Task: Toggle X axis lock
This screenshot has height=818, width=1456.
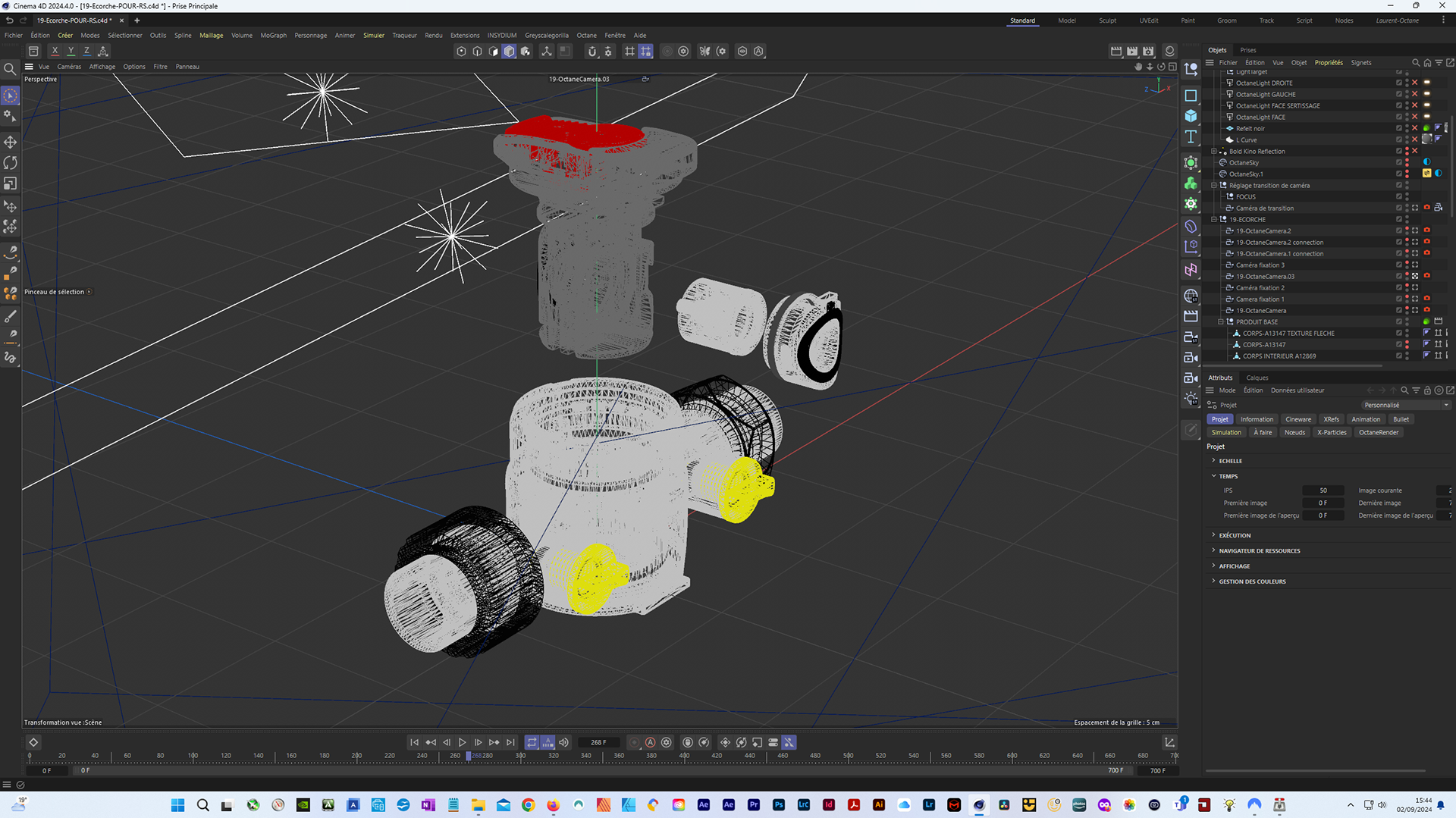Action: click(x=55, y=52)
